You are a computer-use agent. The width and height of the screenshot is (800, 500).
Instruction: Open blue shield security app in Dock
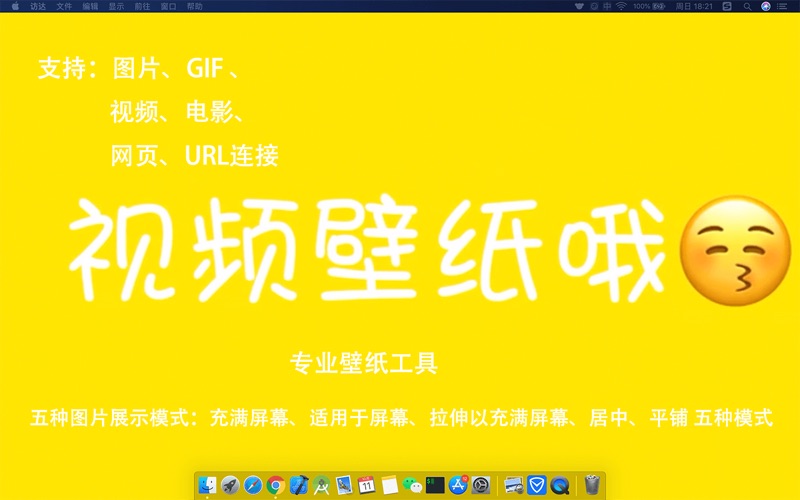point(537,485)
